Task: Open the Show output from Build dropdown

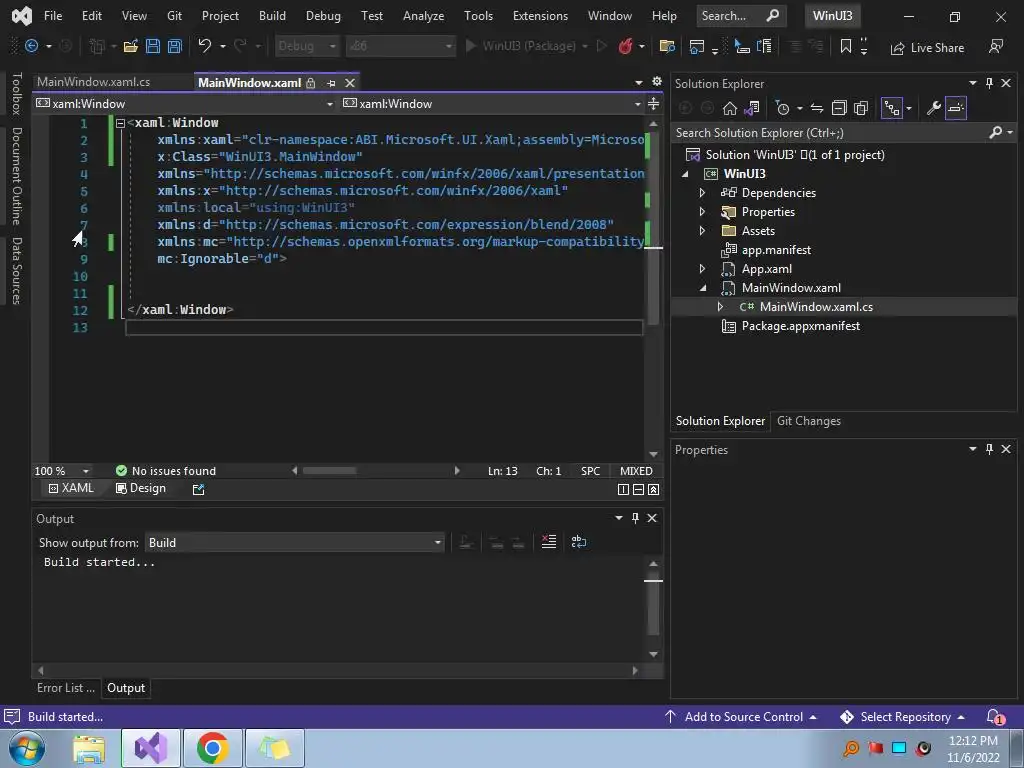Action: 295,543
